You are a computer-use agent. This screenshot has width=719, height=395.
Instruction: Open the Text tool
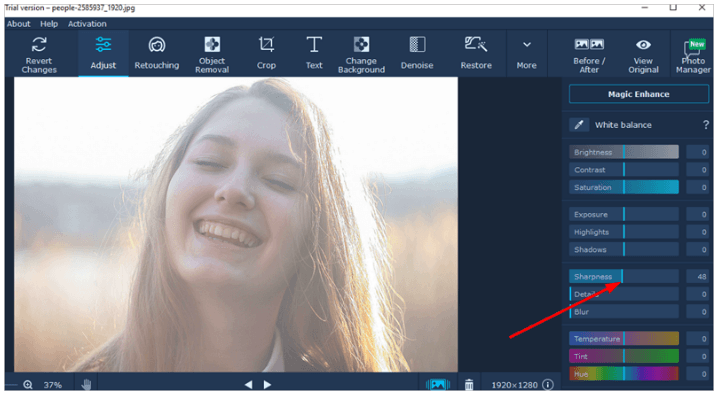click(x=314, y=54)
